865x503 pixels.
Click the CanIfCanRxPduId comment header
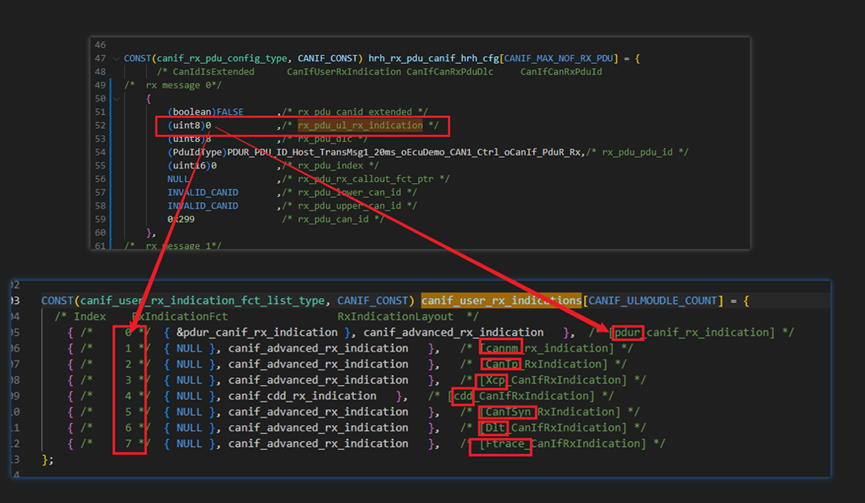(x=561, y=72)
